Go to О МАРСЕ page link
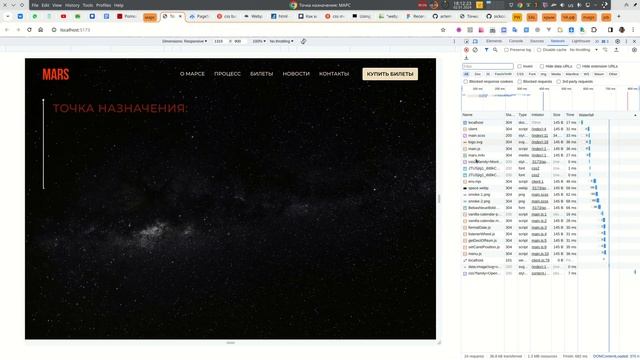Screen dimensions: 640x360 [x=192, y=74]
